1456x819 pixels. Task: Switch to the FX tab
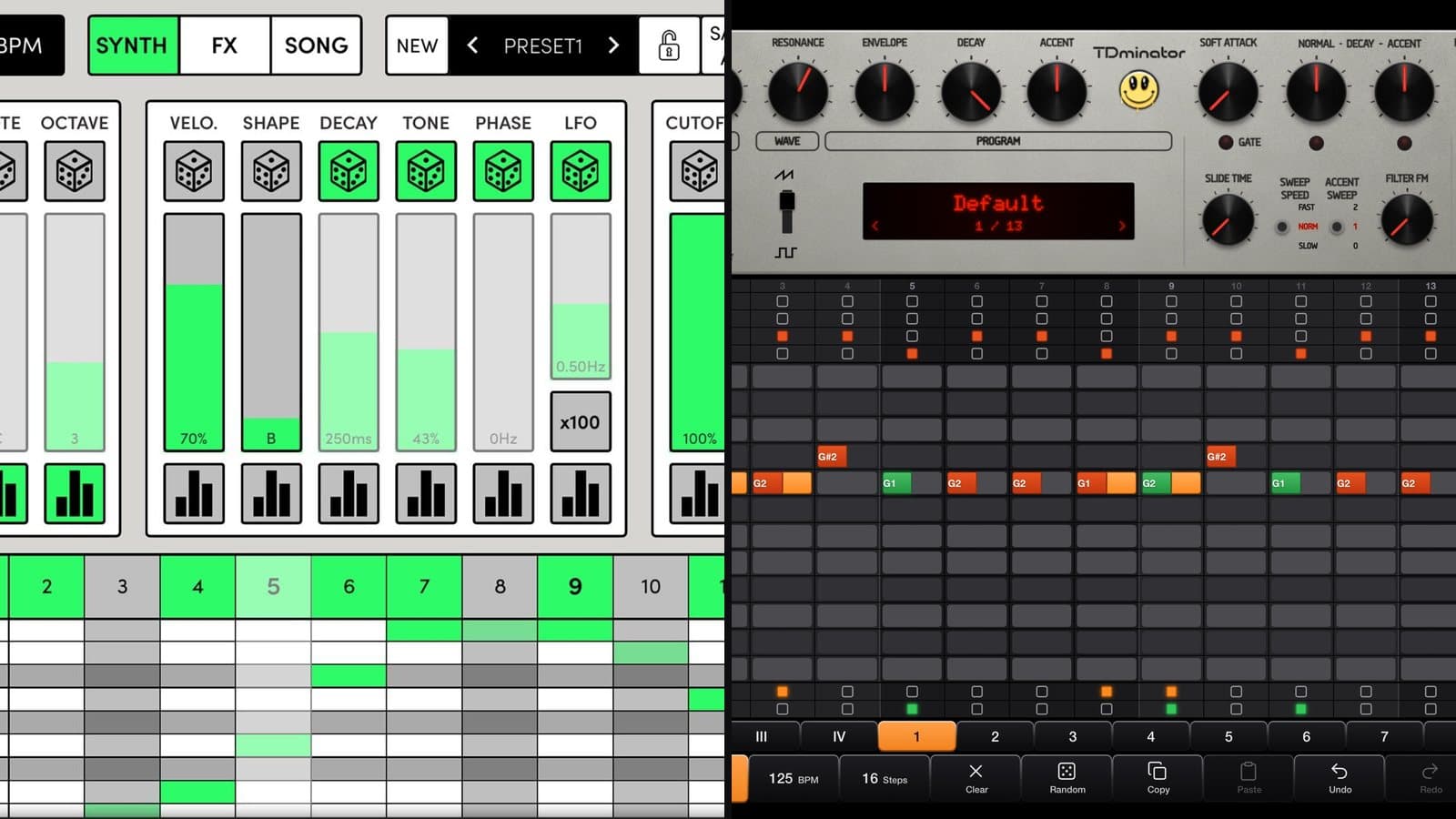[225, 45]
